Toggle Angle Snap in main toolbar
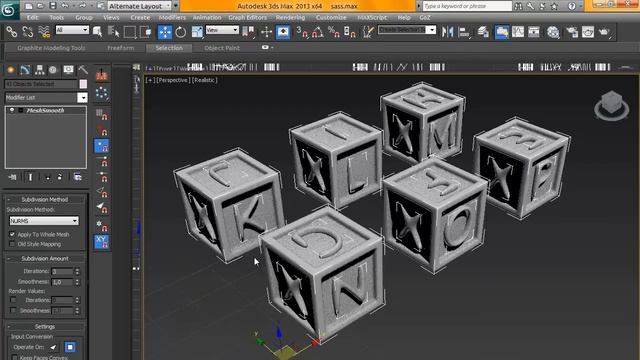 coord(318,31)
